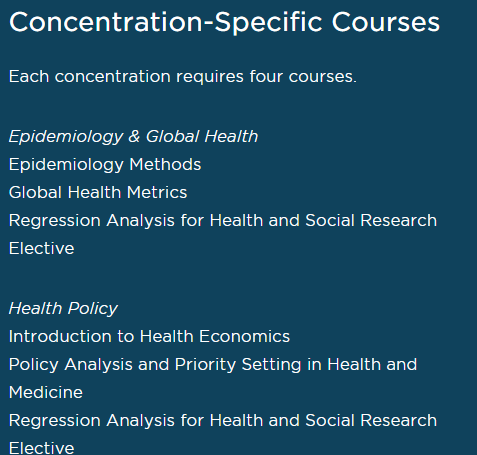Select the italic "Health Policy" heading
Viewport: 477px width, 455px height.
point(63,309)
